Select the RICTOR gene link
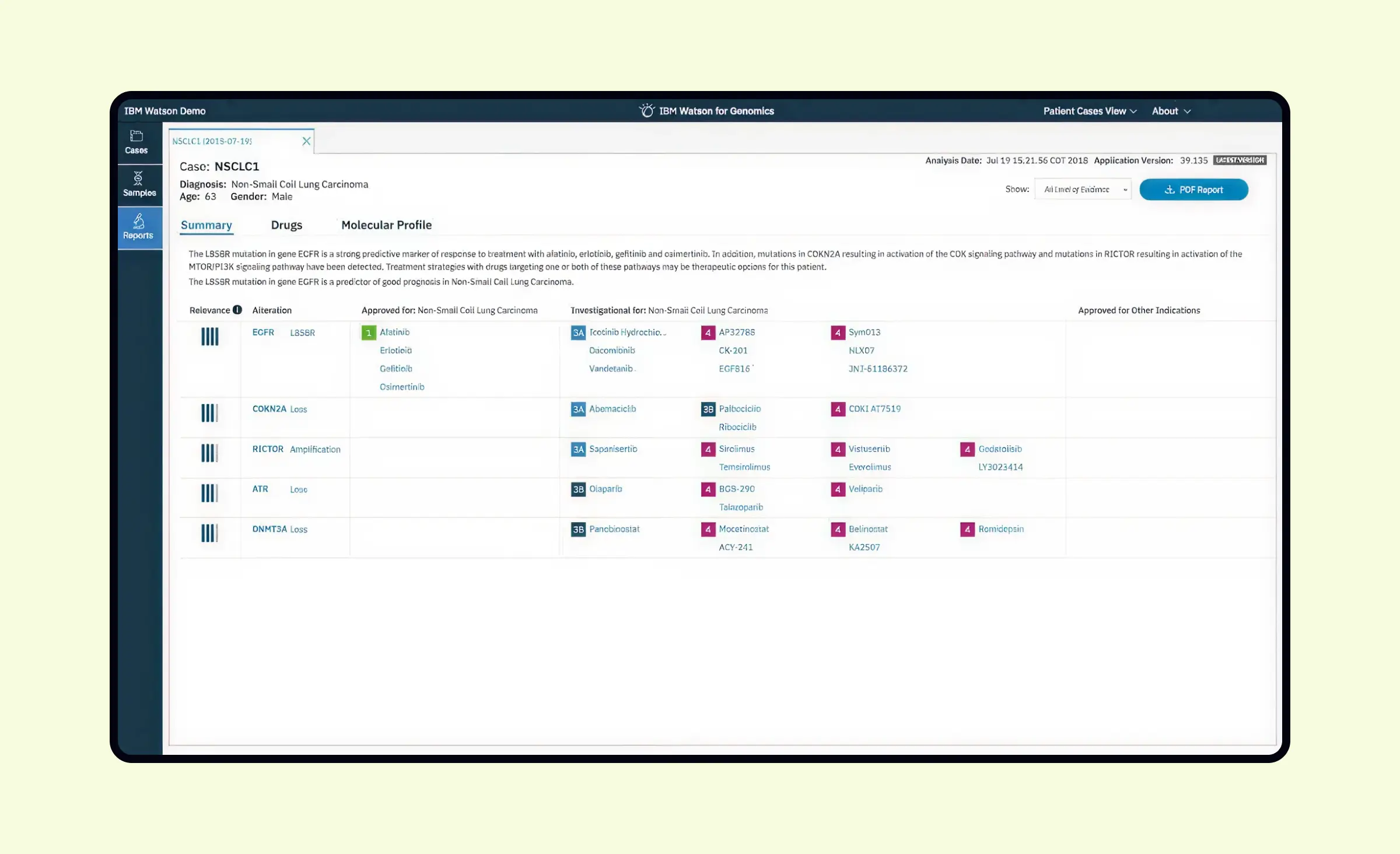 [x=268, y=449]
